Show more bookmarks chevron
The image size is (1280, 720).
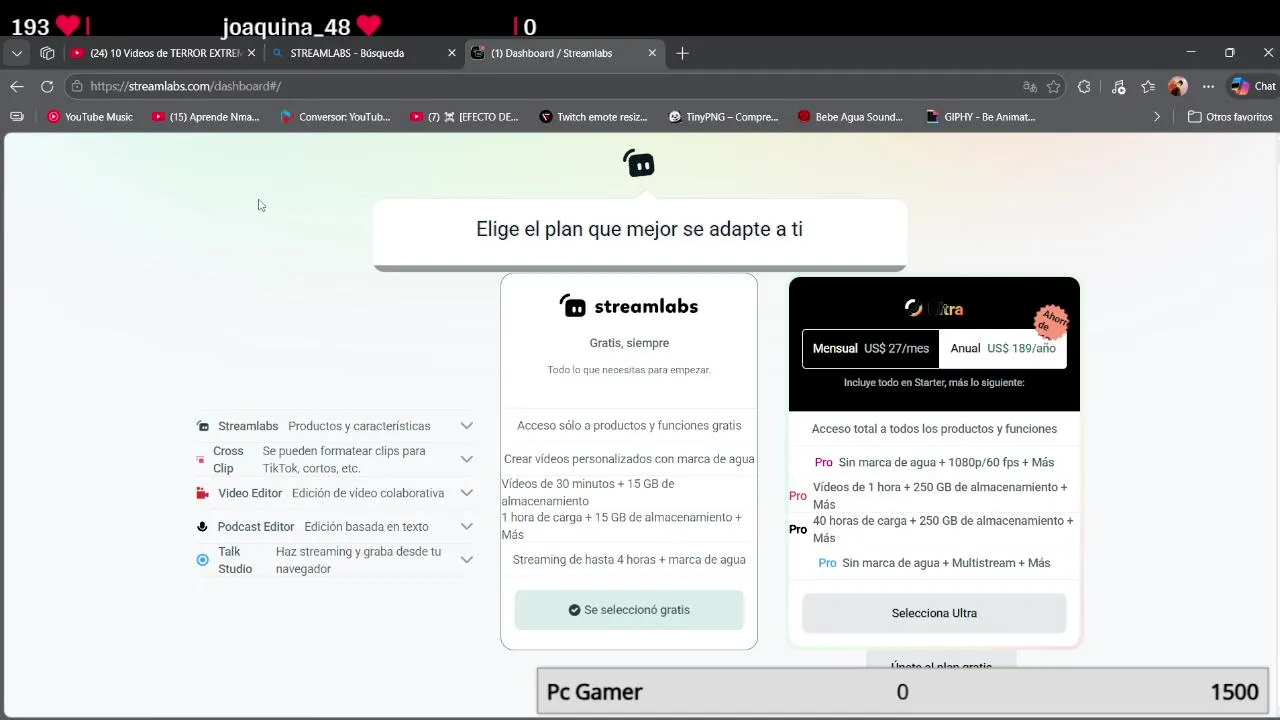[1157, 117]
